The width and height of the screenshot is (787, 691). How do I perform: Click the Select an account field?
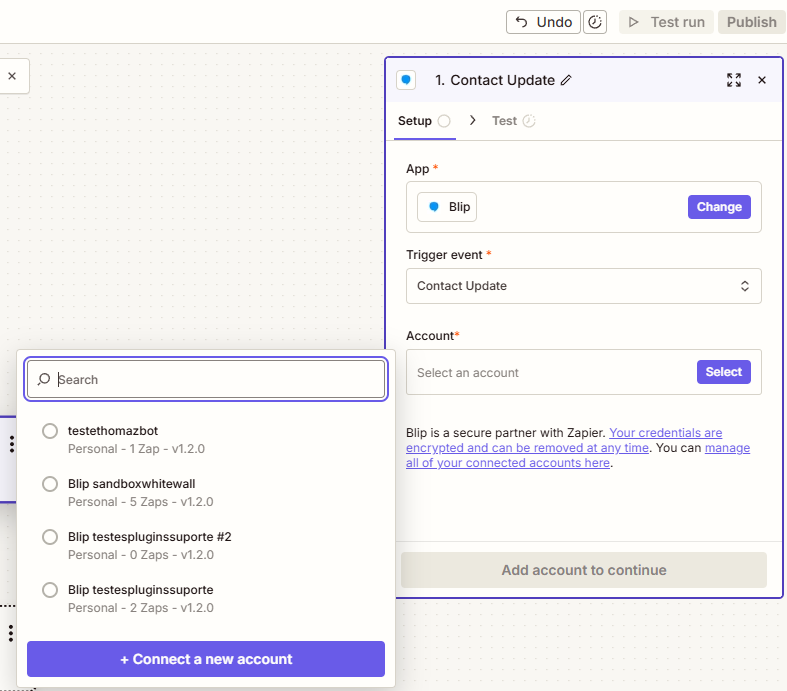tap(584, 372)
